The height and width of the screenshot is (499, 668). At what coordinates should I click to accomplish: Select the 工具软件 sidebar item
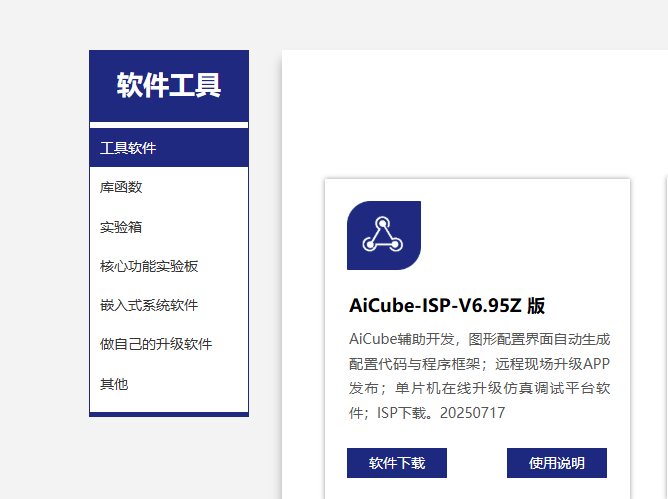pyautogui.click(x=169, y=148)
